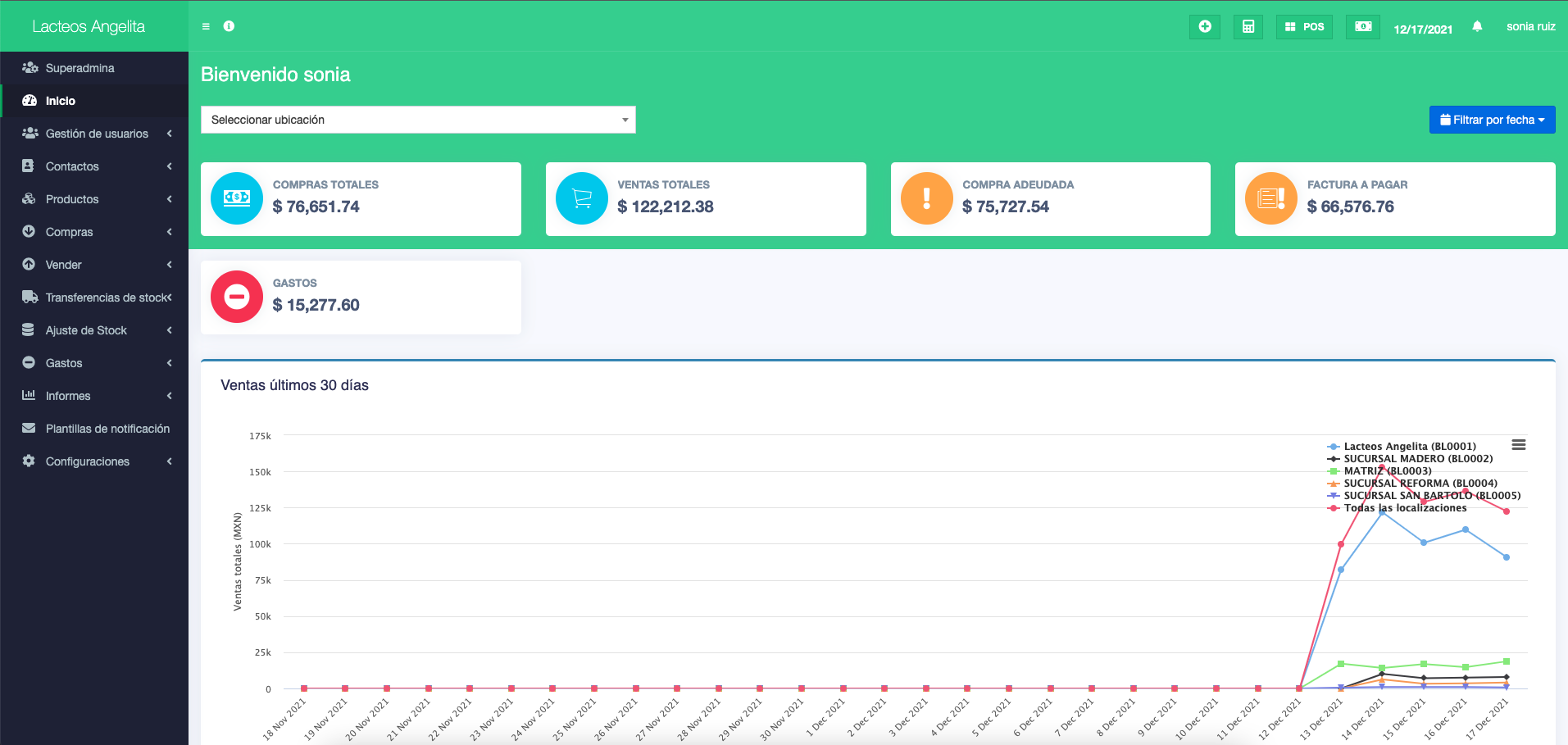Open the notifications bell icon
Screen dimensions: 1568x745
[x=1477, y=26]
